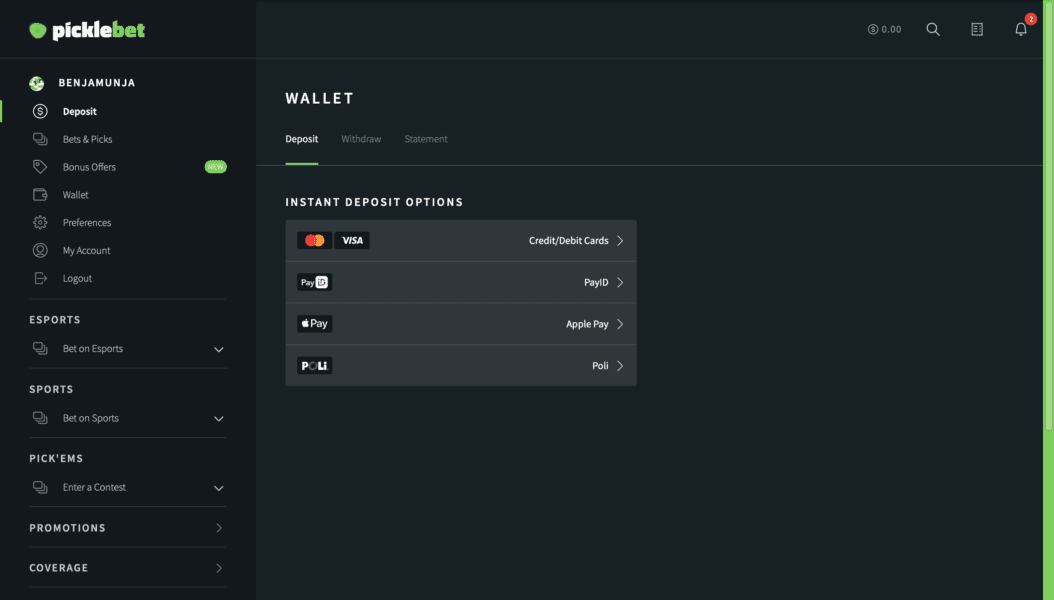Open the Promotions section arrow
The width and height of the screenshot is (1054, 600).
219,528
